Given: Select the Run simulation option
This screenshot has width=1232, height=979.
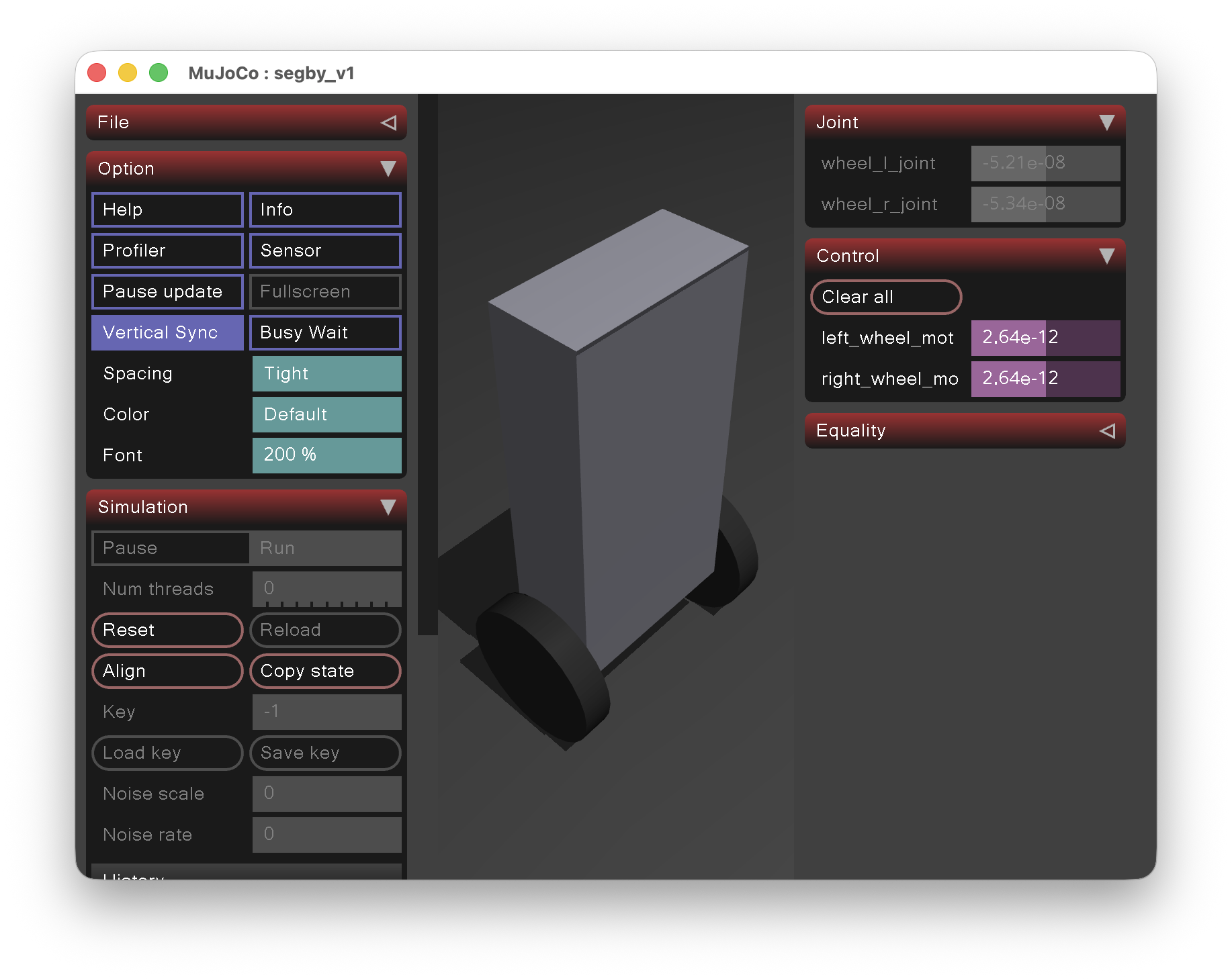Looking at the screenshot, I should click(x=325, y=548).
